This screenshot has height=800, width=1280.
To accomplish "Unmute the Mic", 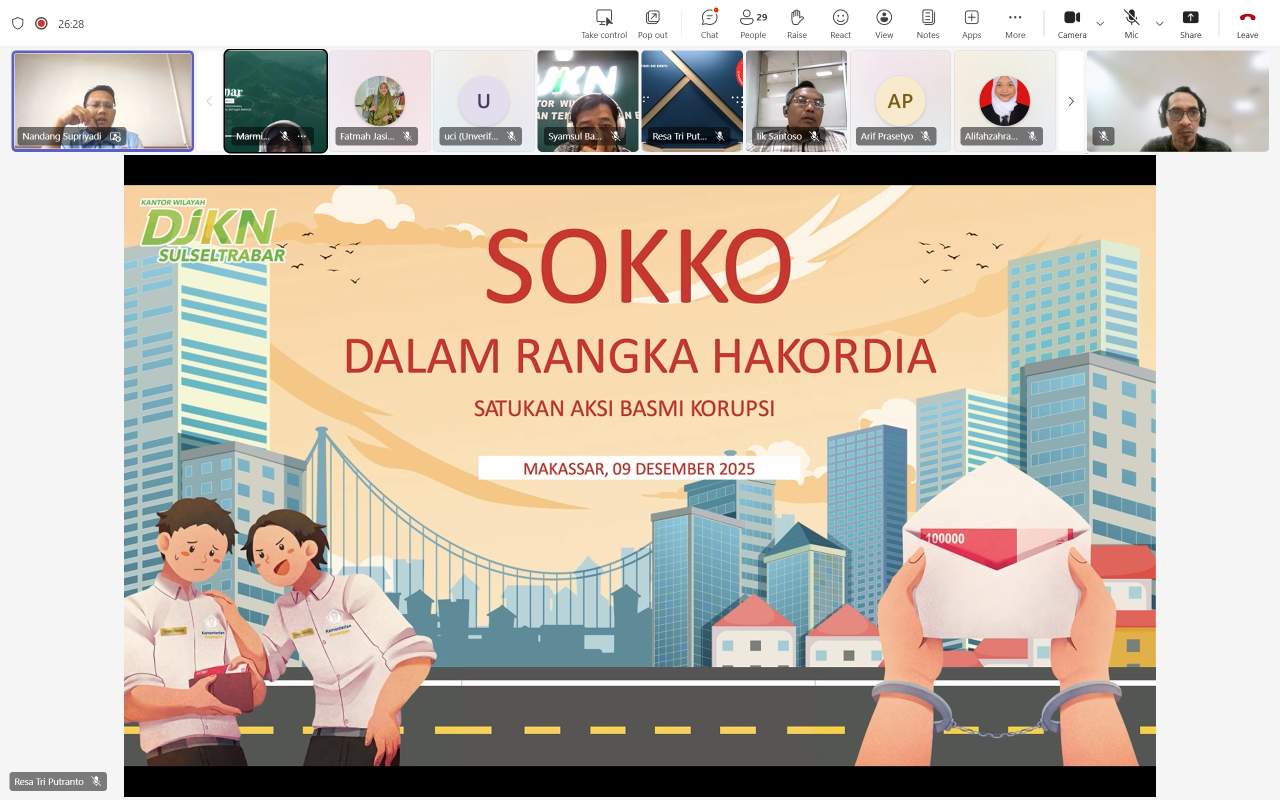I will [x=1131, y=23].
